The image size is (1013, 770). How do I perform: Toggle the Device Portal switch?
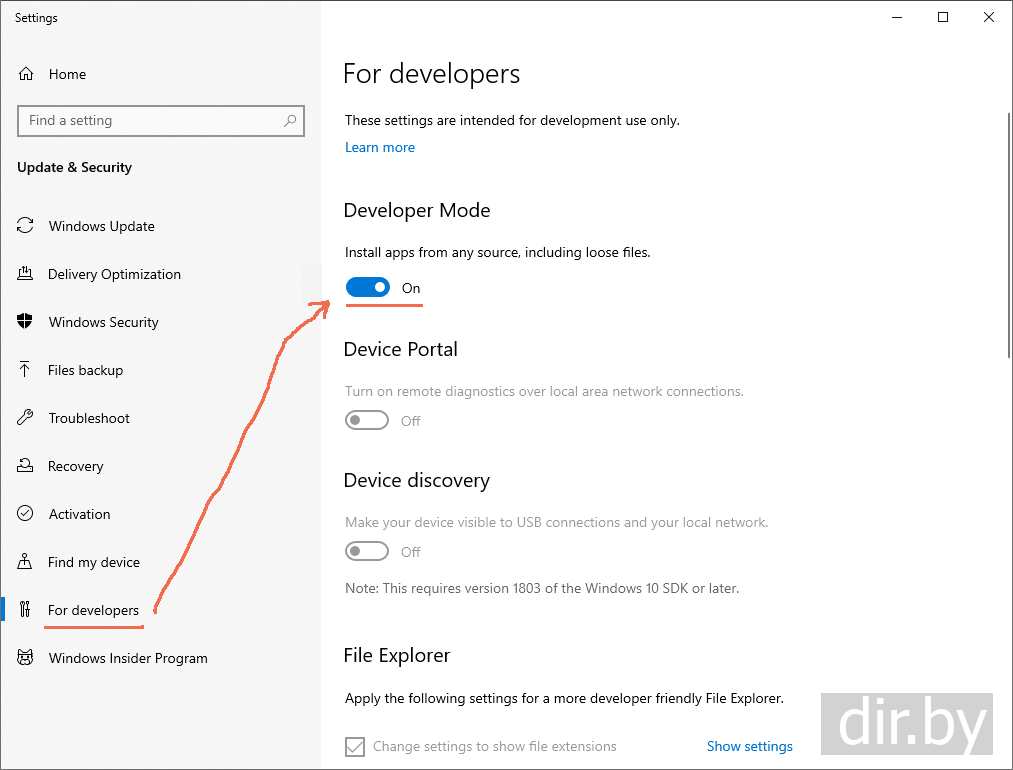coord(367,421)
